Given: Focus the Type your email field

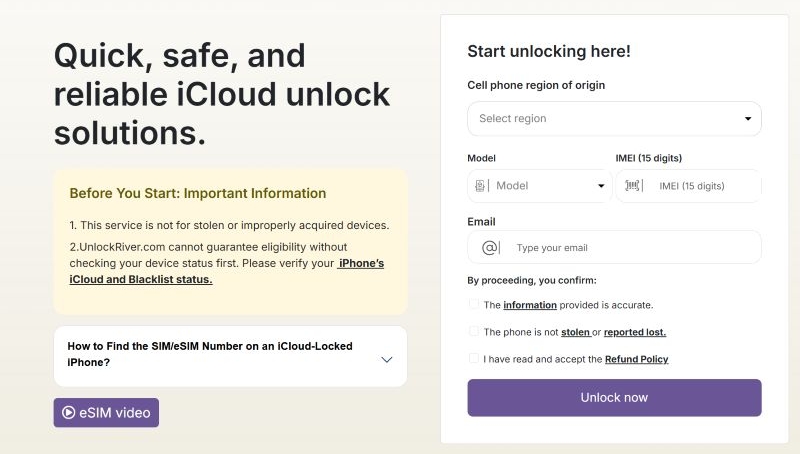Looking at the screenshot, I should click(x=630, y=247).
